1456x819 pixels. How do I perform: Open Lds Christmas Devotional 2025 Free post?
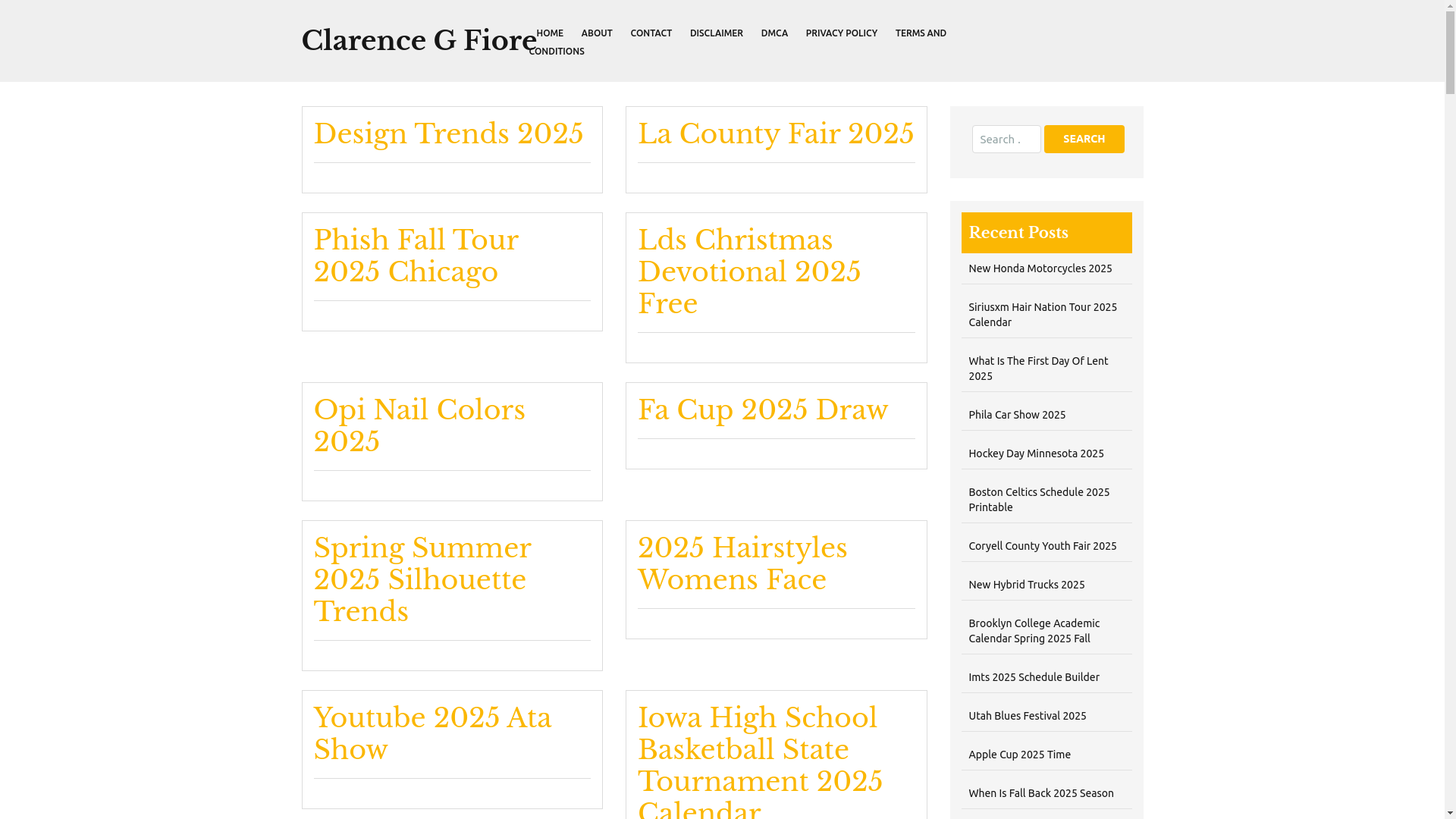pos(749,272)
